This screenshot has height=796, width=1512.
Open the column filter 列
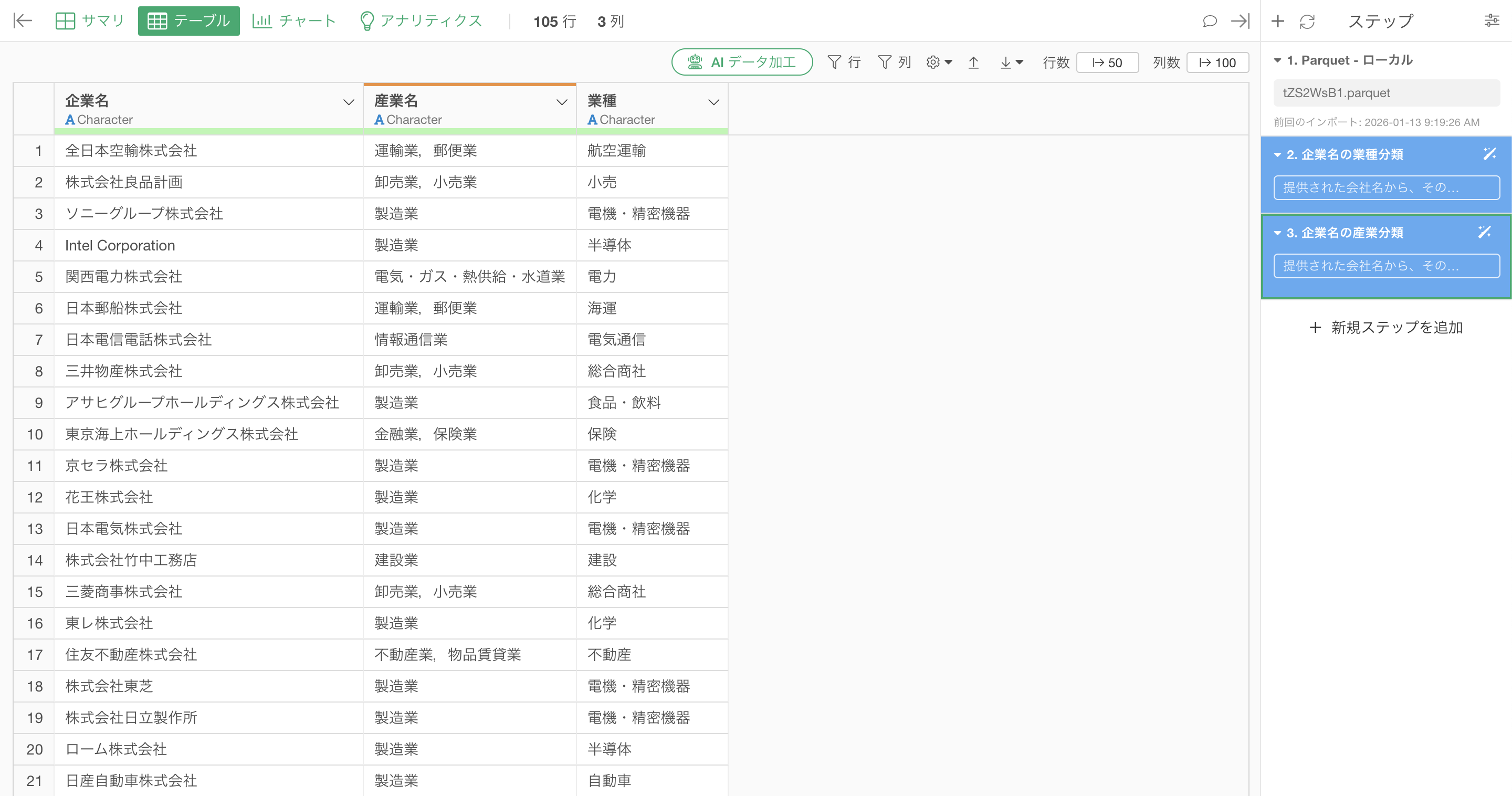pyautogui.click(x=894, y=62)
